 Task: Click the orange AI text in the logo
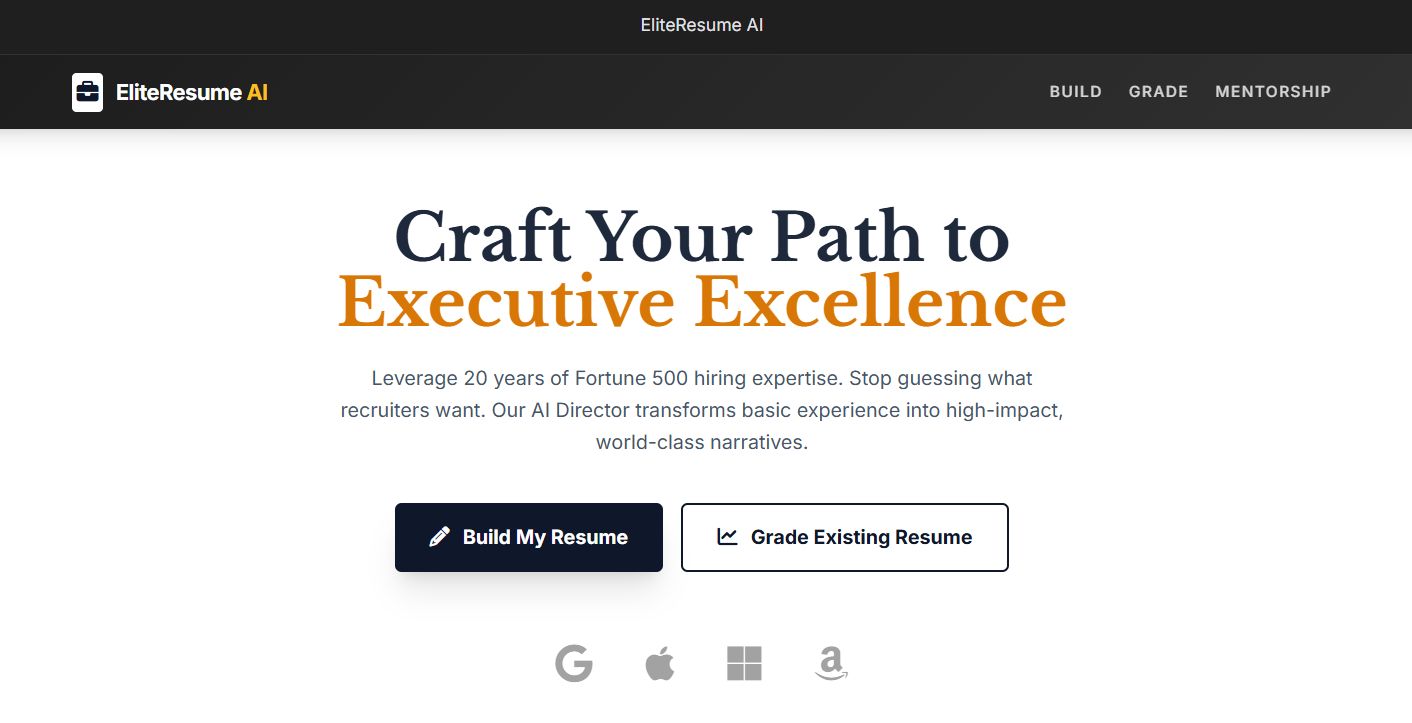click(258, 92)
